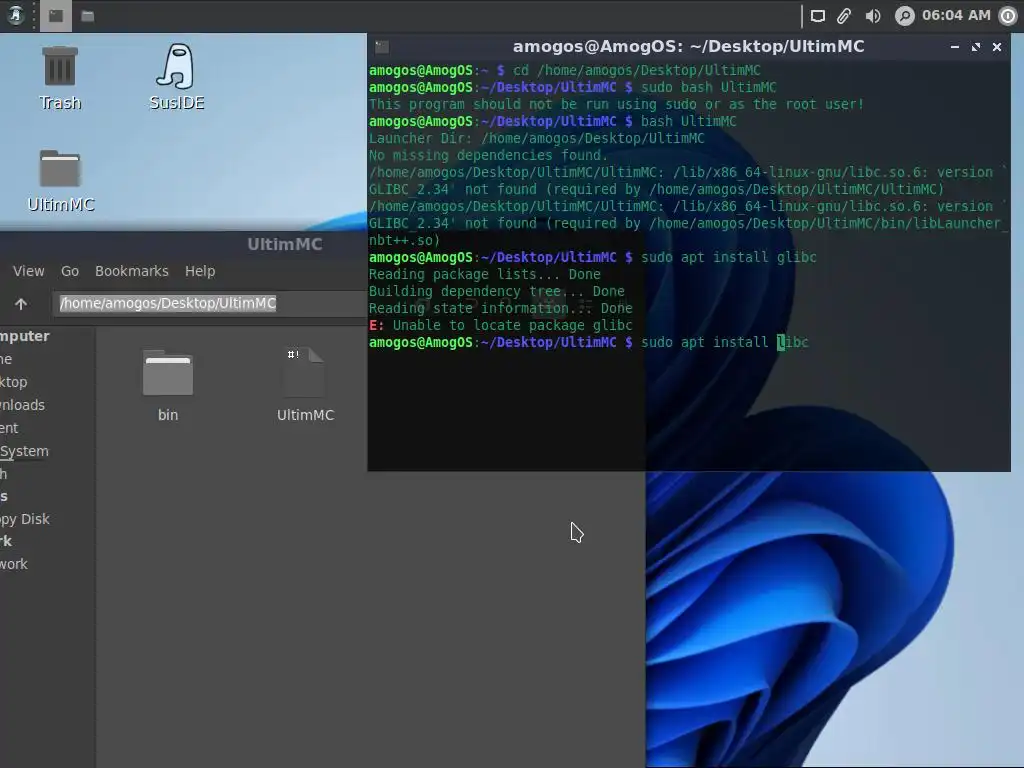Viewport: 1024px width, 768px height.
Task: Select the SusIDE desktop icon
Action: (x=176, y=77)
